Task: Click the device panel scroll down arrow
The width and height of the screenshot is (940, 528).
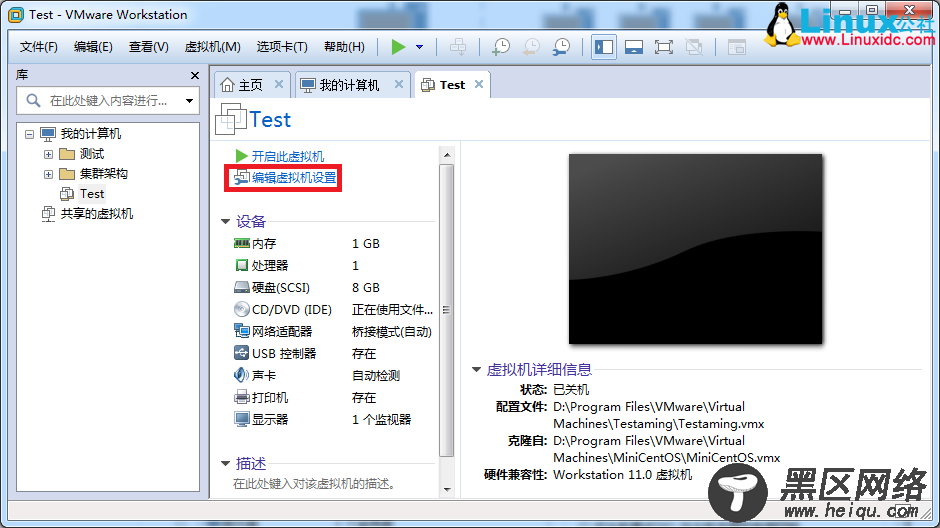Action: 447,490
